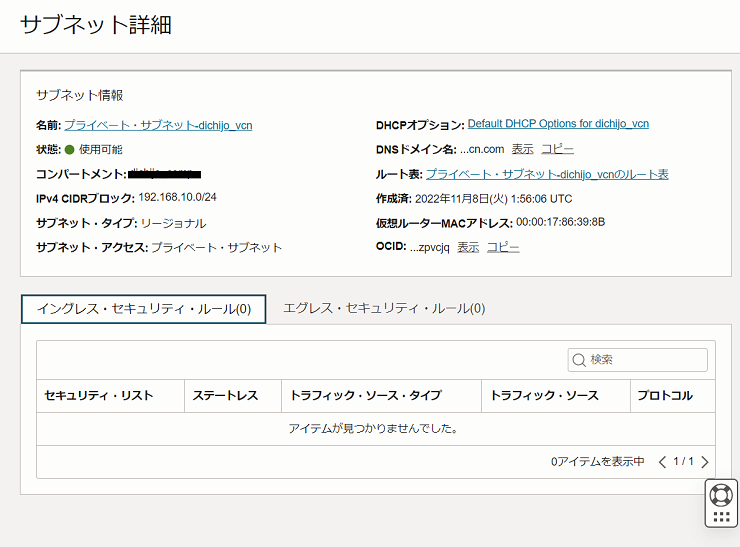Focus the 検索 search field

coord(645,360)
